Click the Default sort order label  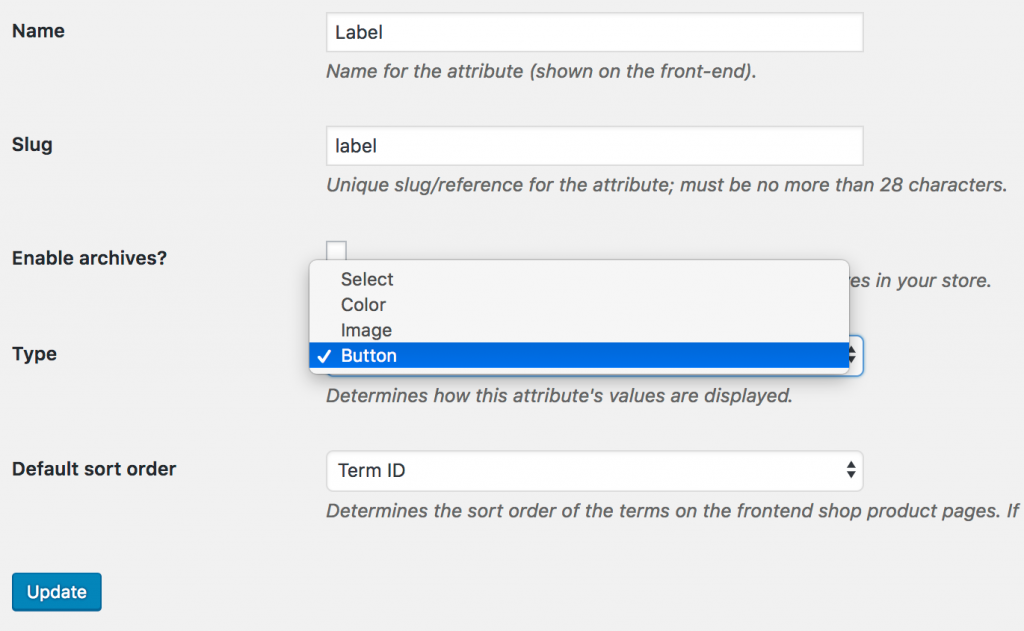click(94, 469)
